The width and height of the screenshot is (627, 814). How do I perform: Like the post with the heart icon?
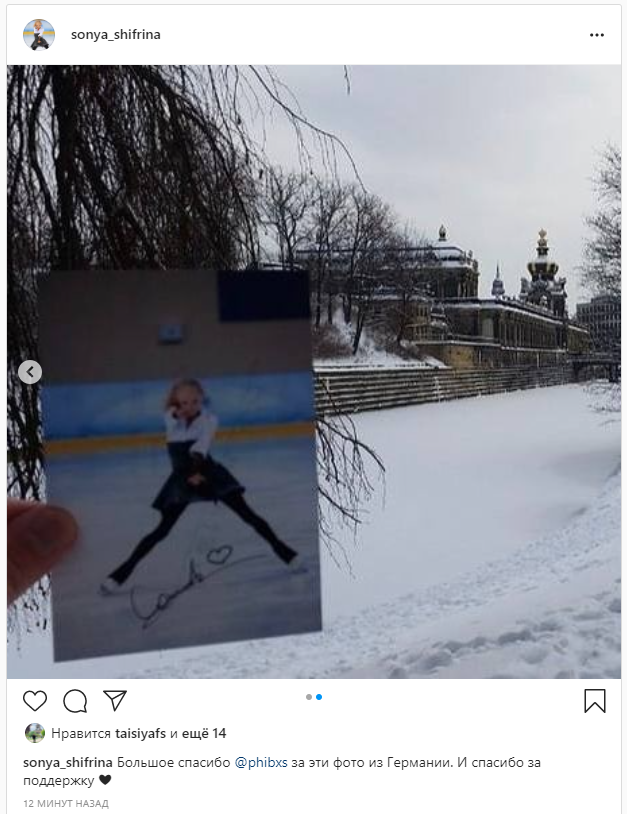click(x=35, y=701)
